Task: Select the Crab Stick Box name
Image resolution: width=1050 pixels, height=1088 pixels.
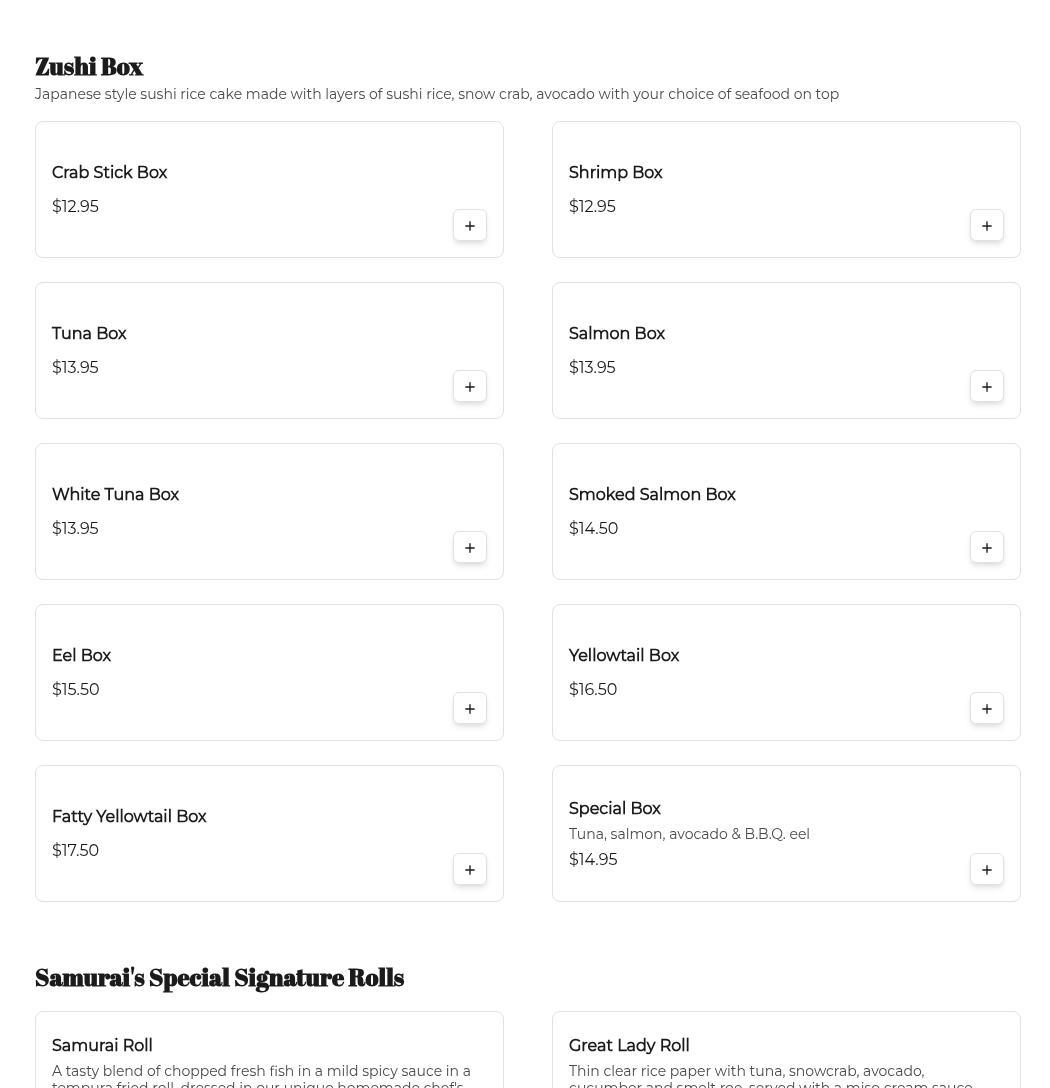Action: 109,173
